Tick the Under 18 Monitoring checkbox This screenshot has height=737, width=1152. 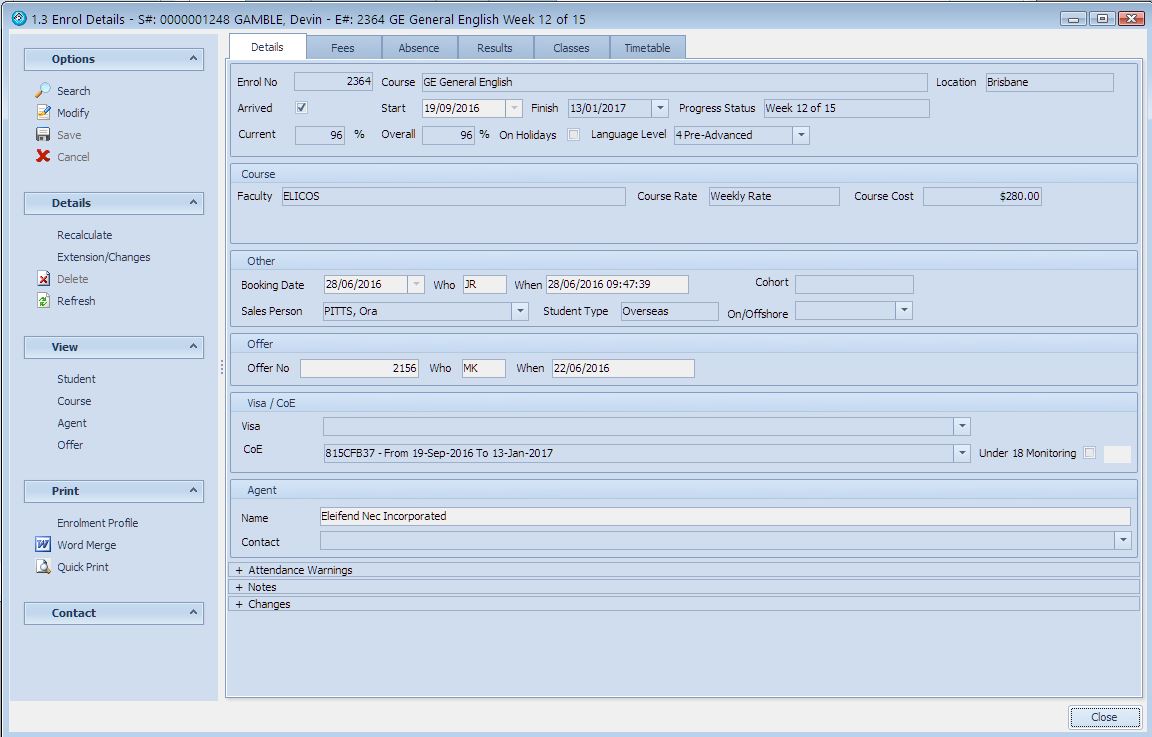point(1090,453)
